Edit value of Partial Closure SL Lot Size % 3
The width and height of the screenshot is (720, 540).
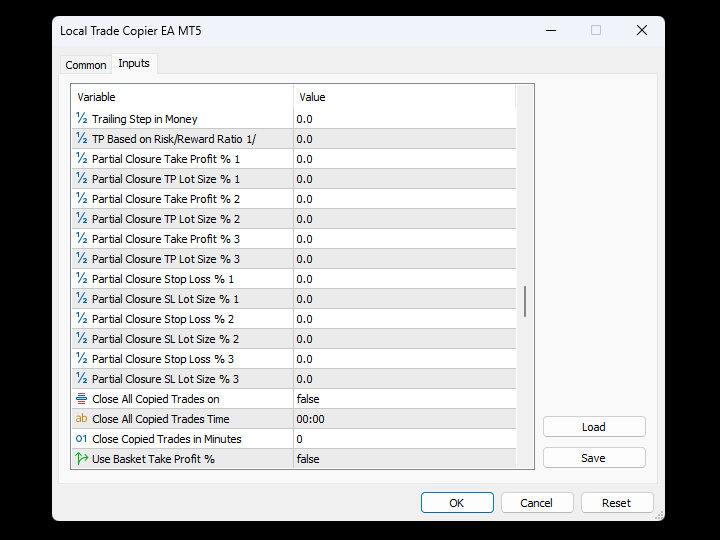405,378
